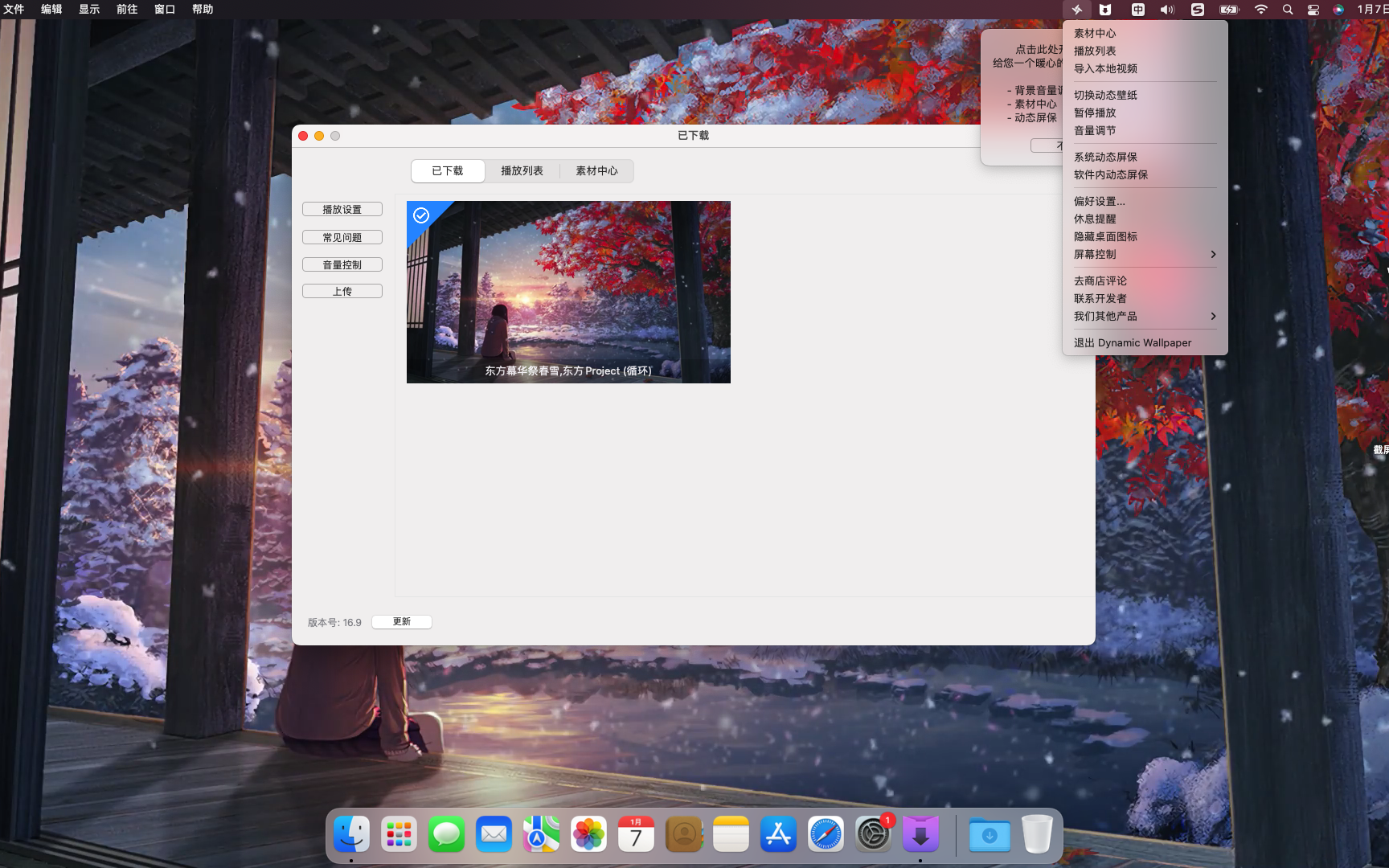Expand the 屏幕控制 submenu

pos(1145,254)
